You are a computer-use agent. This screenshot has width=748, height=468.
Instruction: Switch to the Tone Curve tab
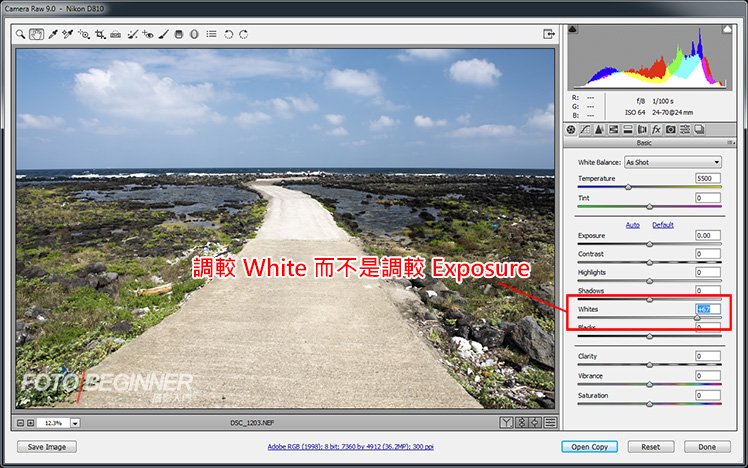click(585, 129)
